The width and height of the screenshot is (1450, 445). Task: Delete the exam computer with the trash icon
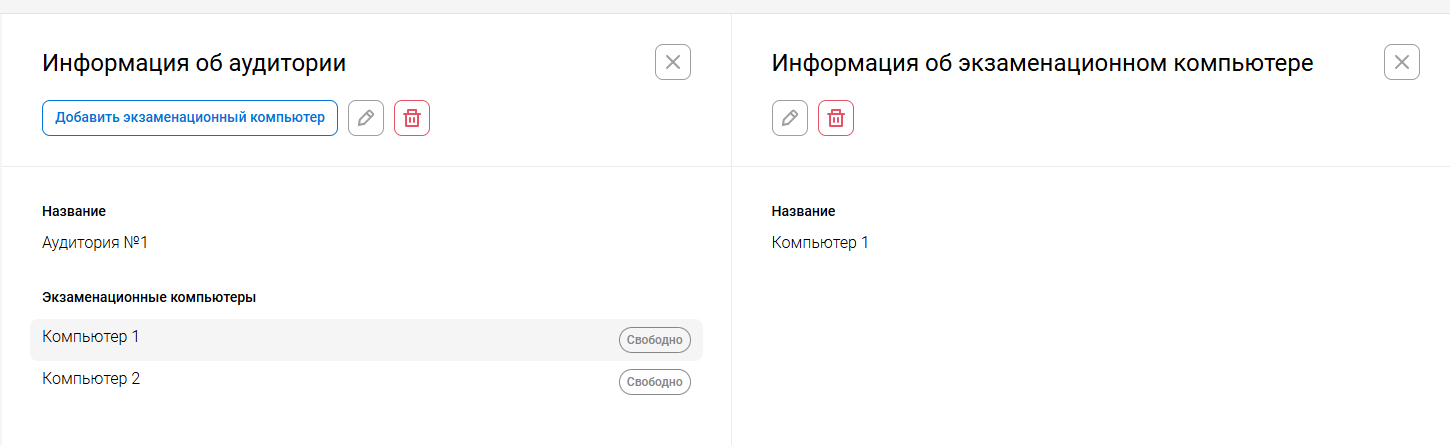pyautogui.click(x=836, y=118)
